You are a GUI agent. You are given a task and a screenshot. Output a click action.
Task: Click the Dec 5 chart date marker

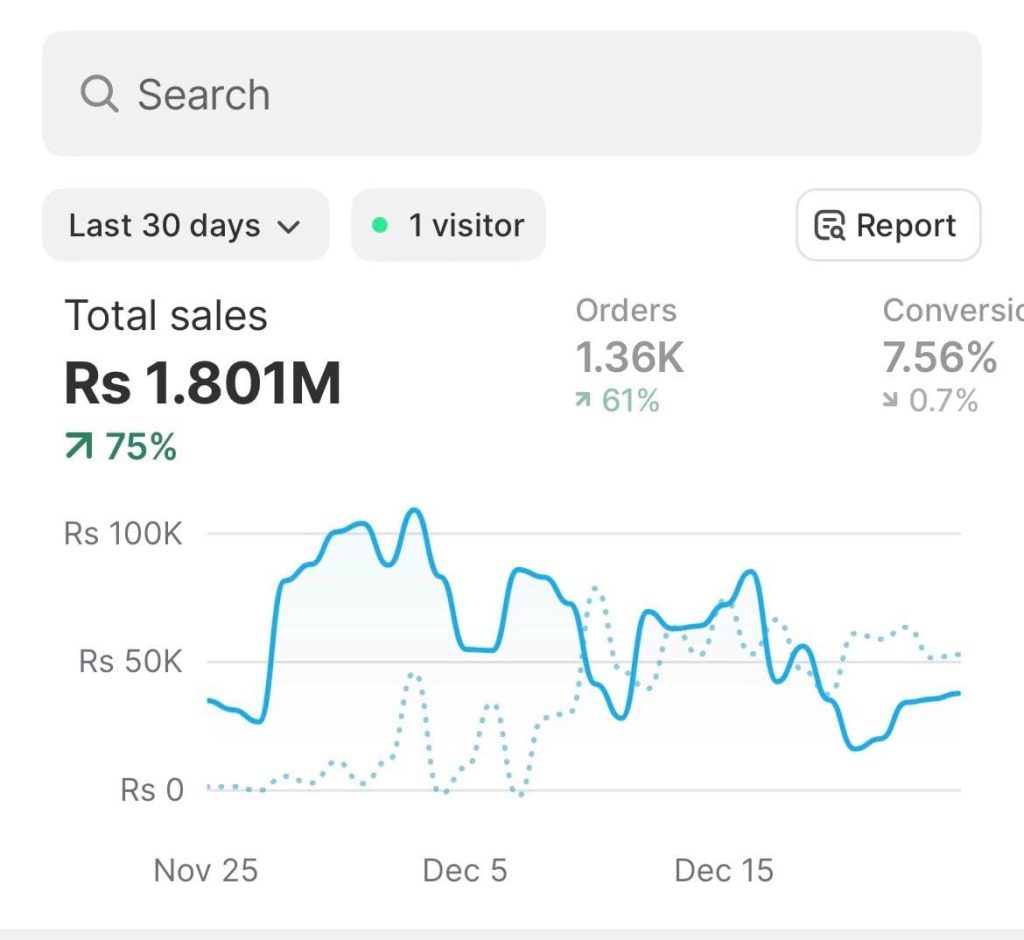465,870
